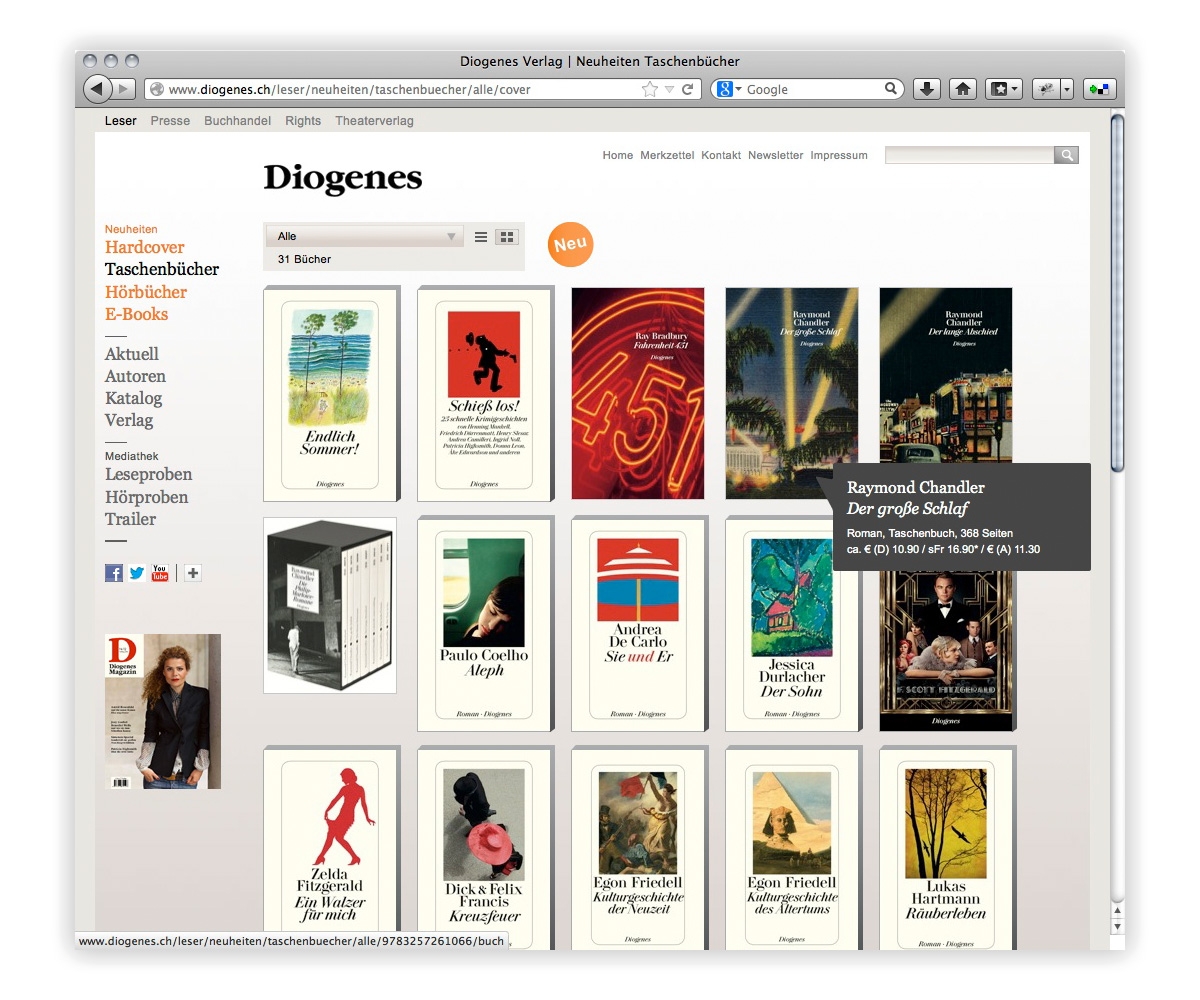Switch to list view layout
Screen dimensions: 1200x1000
481,237
